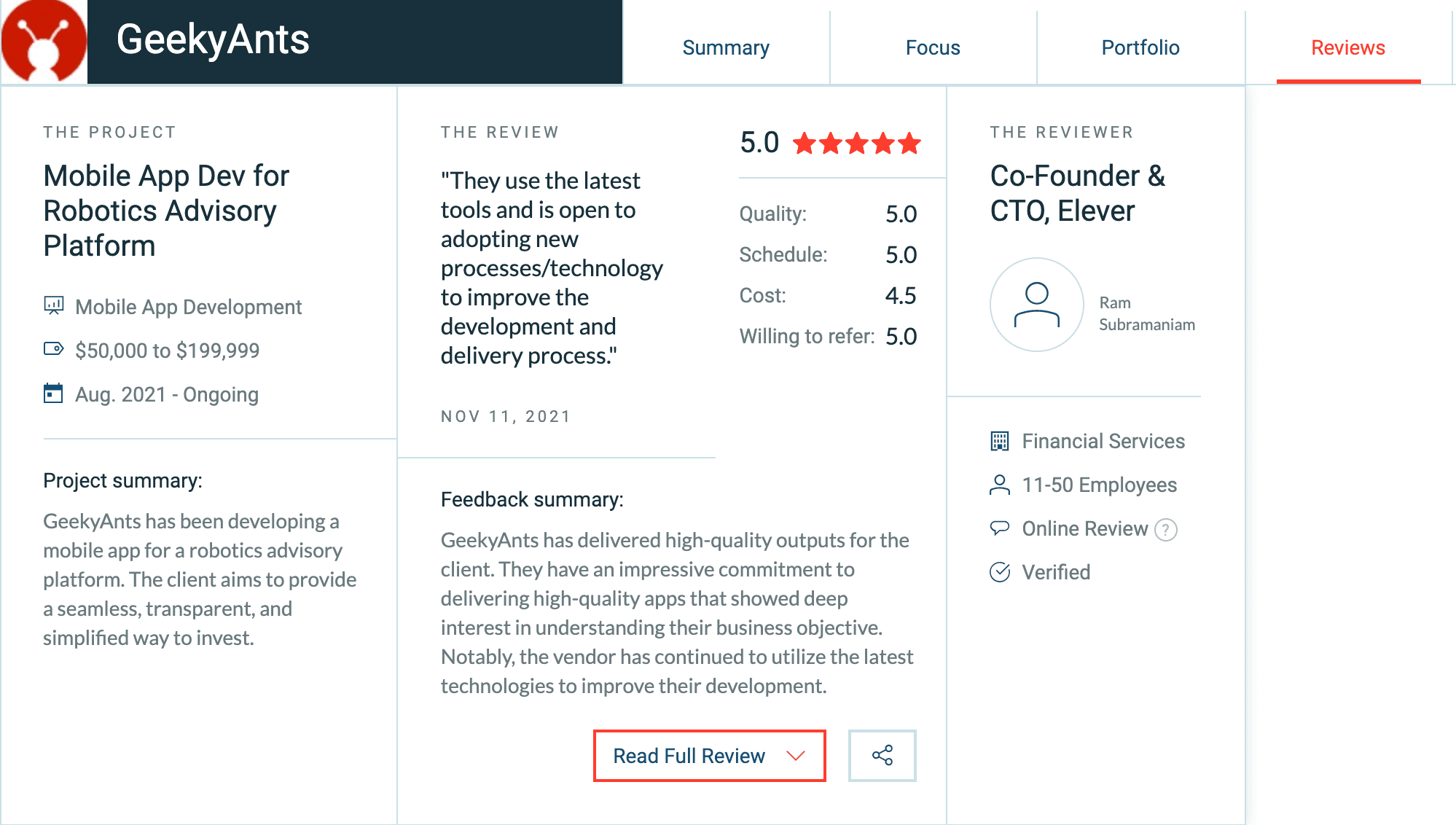Click the calendar icon beside Aug. 2021
This screenshot has width=1456, height=825.
click(53, 394)
